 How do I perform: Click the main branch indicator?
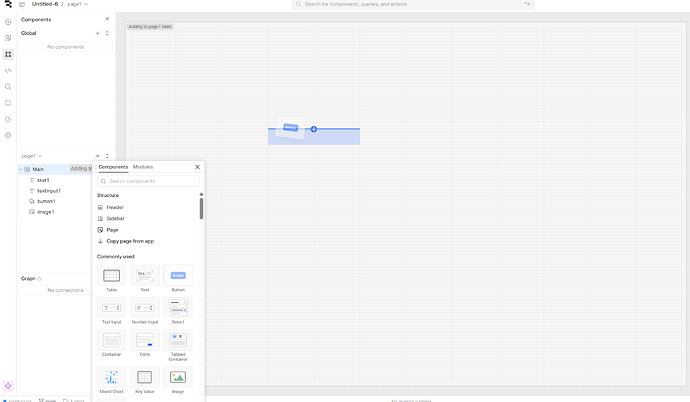click(48, 400)
